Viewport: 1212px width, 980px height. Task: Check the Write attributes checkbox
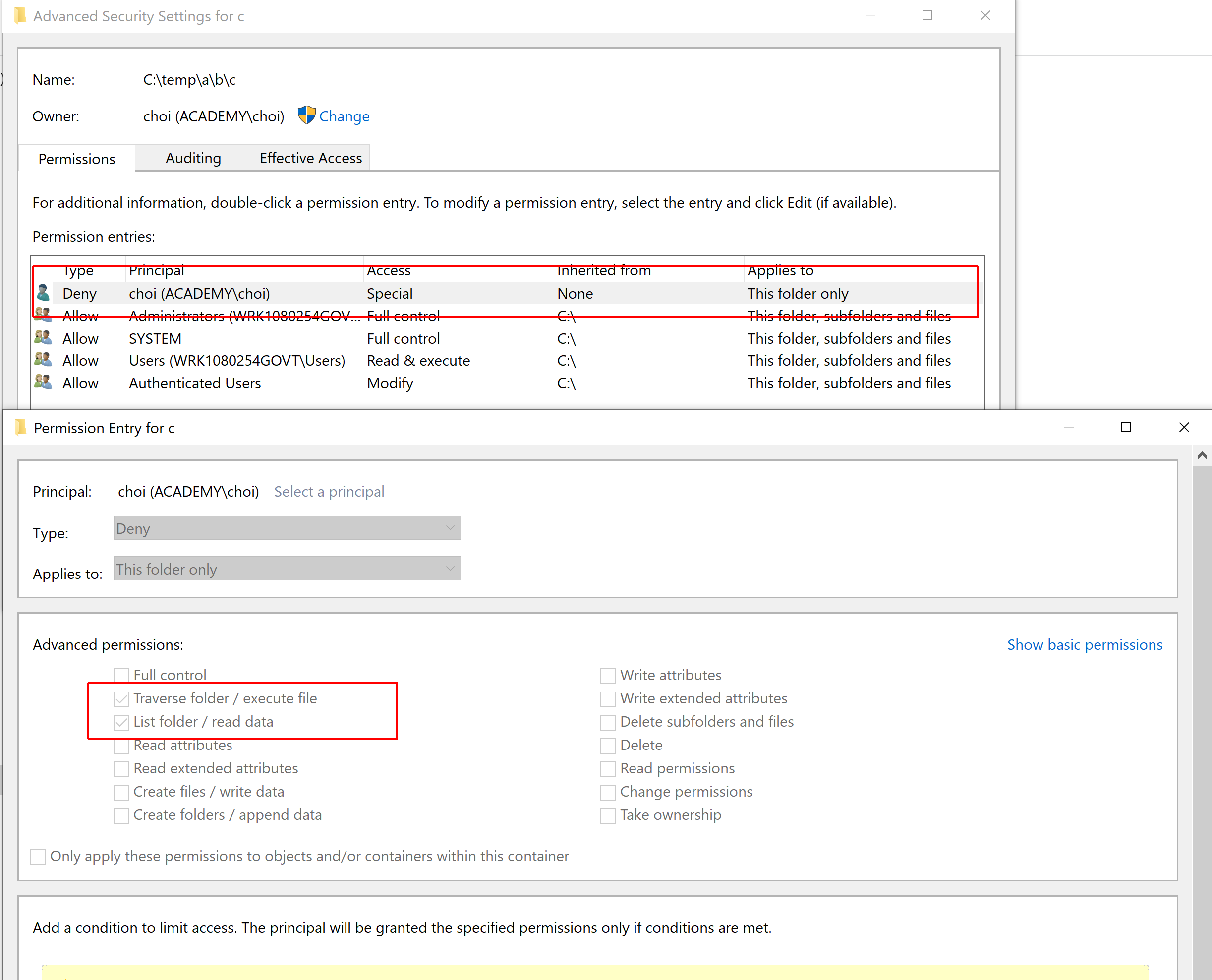[608, 675]
